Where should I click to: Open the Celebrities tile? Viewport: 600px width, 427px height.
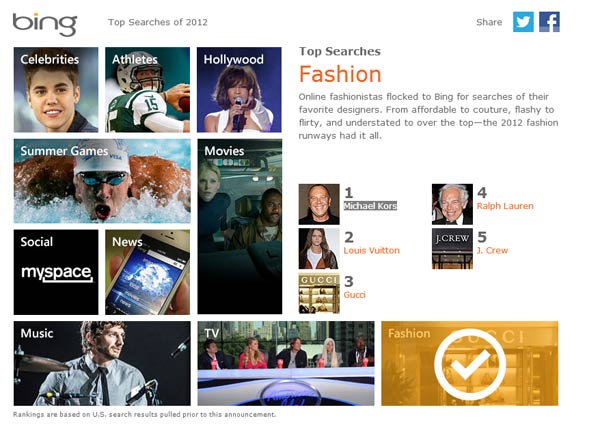[56, 90]
